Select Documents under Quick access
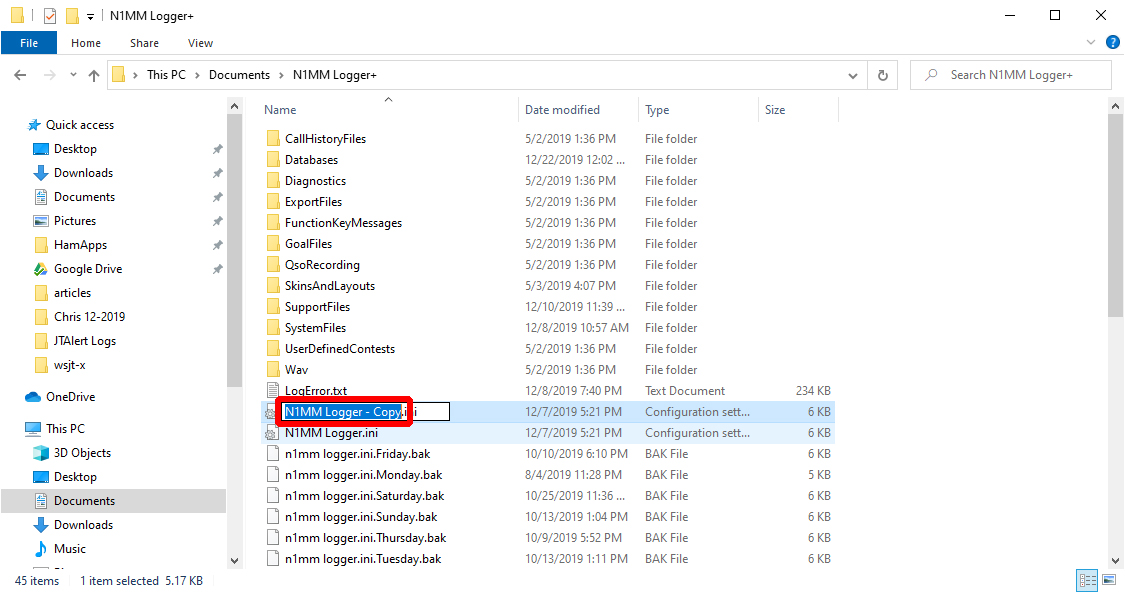1125x594 pixels. [84, 197]
